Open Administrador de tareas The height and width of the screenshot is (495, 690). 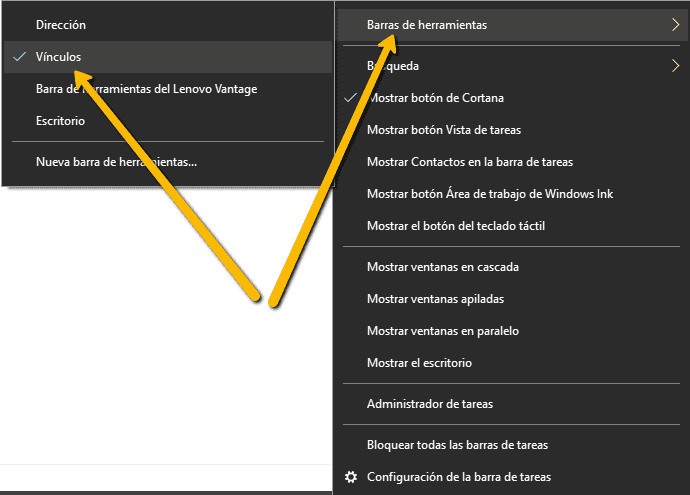(513, 404)
